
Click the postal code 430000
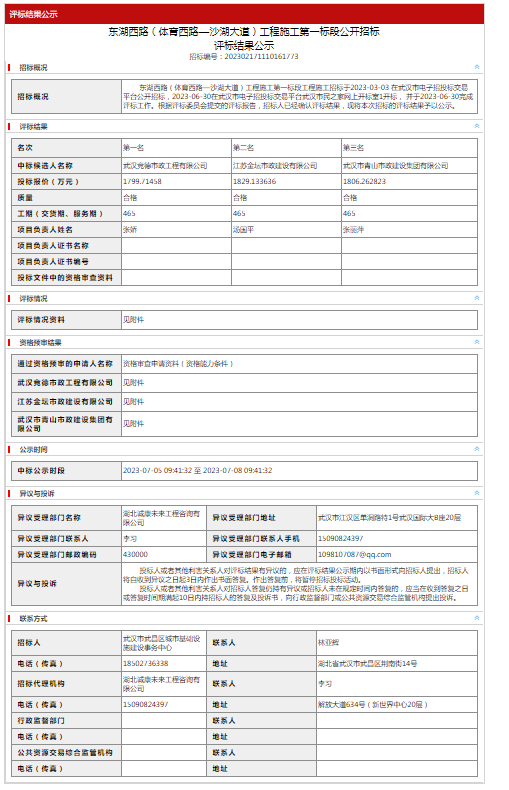pos(136,554)
